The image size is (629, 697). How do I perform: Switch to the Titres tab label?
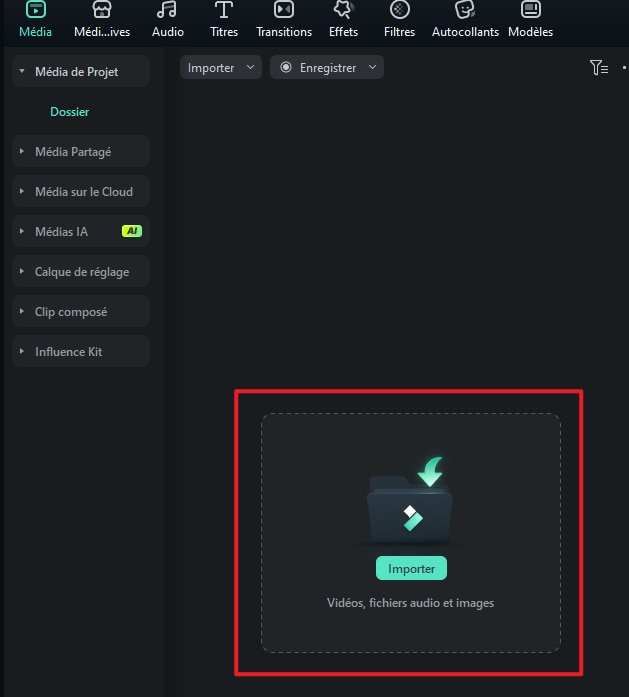(x=224, y=32)
